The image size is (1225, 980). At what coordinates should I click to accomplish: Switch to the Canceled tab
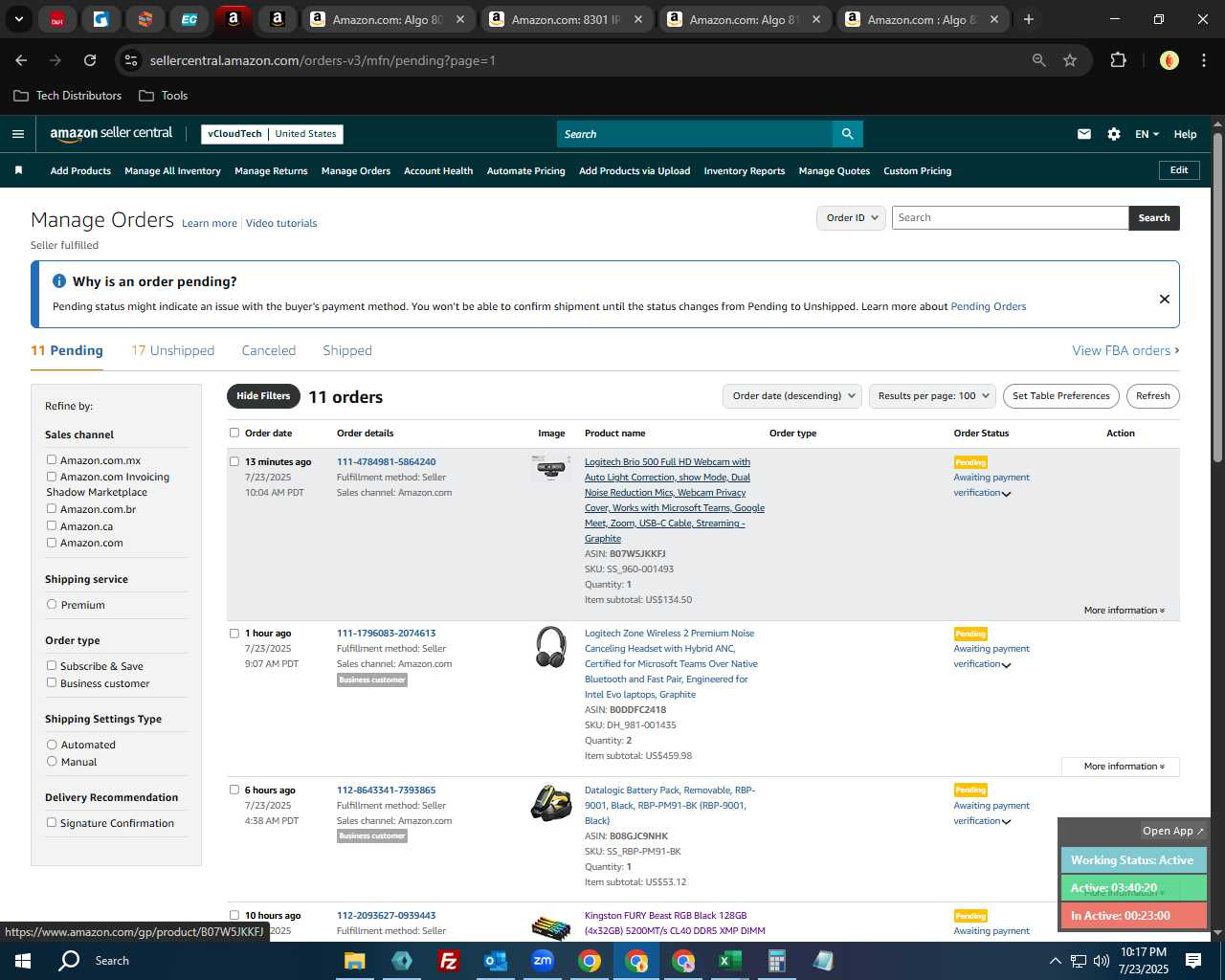coord(269,350)
